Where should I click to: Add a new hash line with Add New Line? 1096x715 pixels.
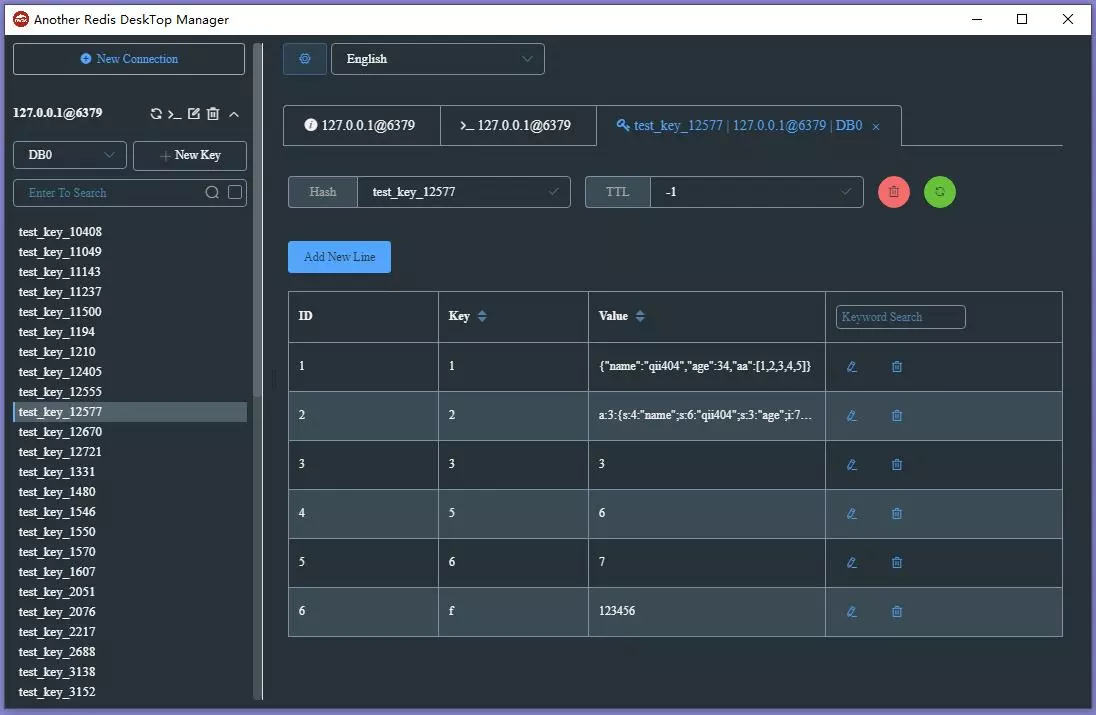pos(339,256)
